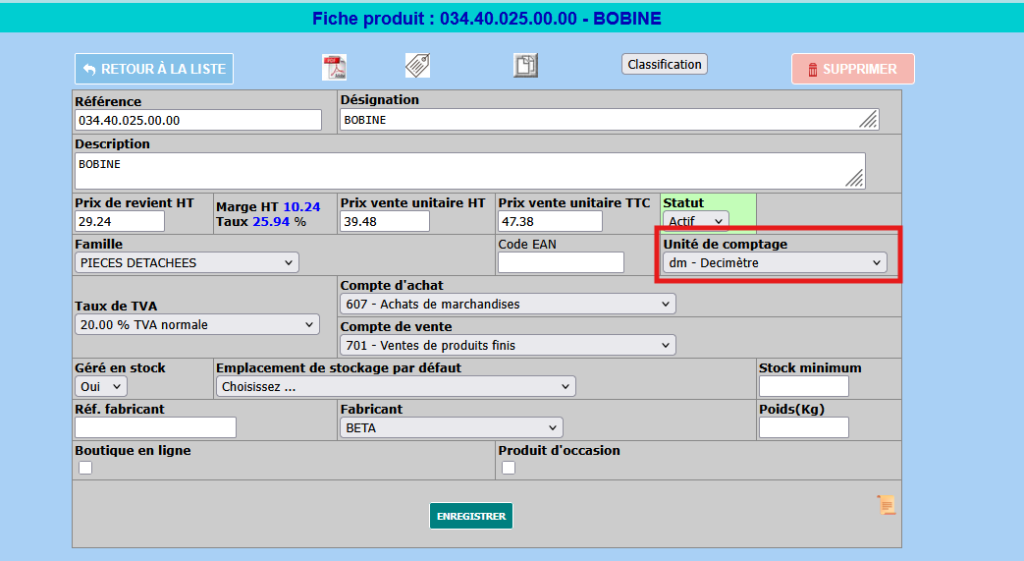Click the price tag label icon
The width and height of the screenshot is (1024, 561).
(x=417, y=66)
